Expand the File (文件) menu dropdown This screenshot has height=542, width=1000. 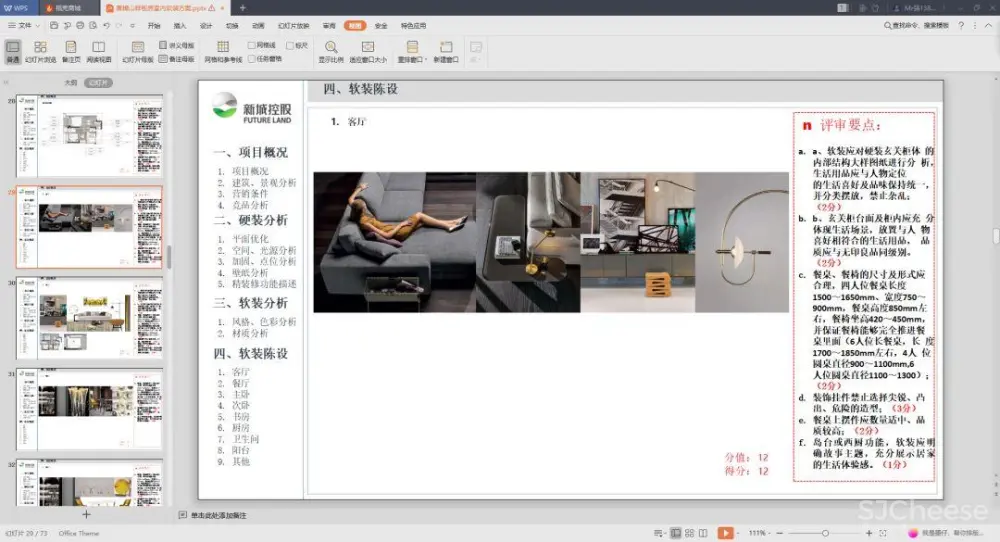(24, 25)
